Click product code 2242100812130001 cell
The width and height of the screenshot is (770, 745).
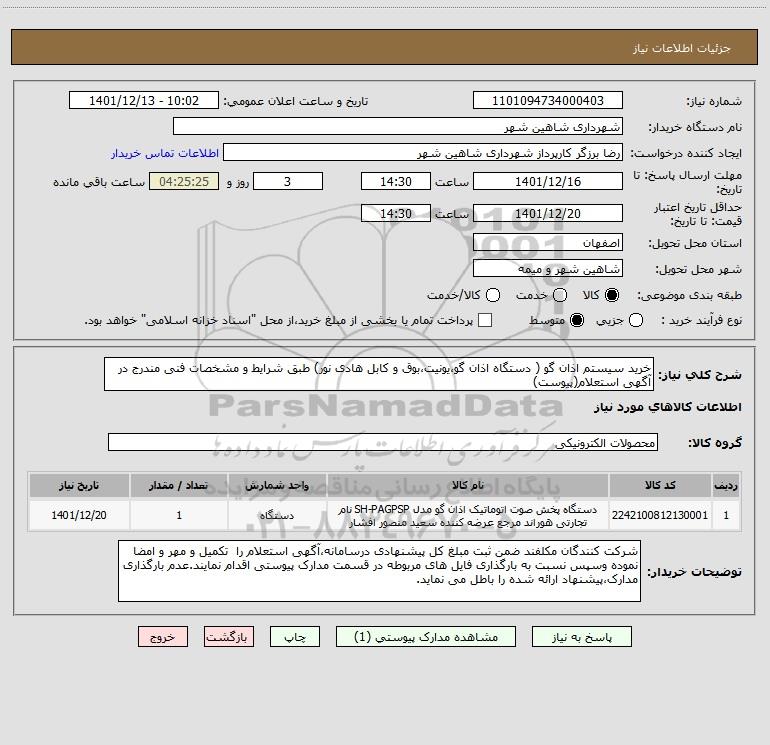click(660, 515)
